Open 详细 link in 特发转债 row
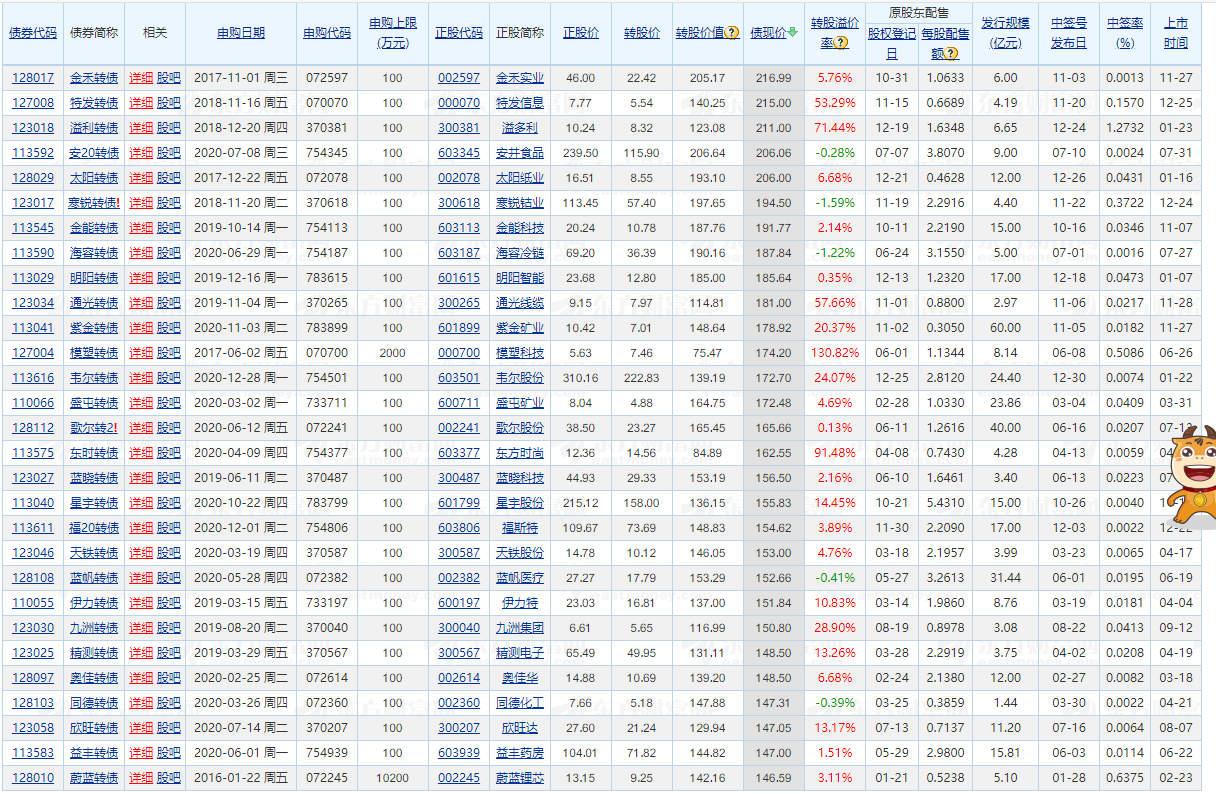 141,103
